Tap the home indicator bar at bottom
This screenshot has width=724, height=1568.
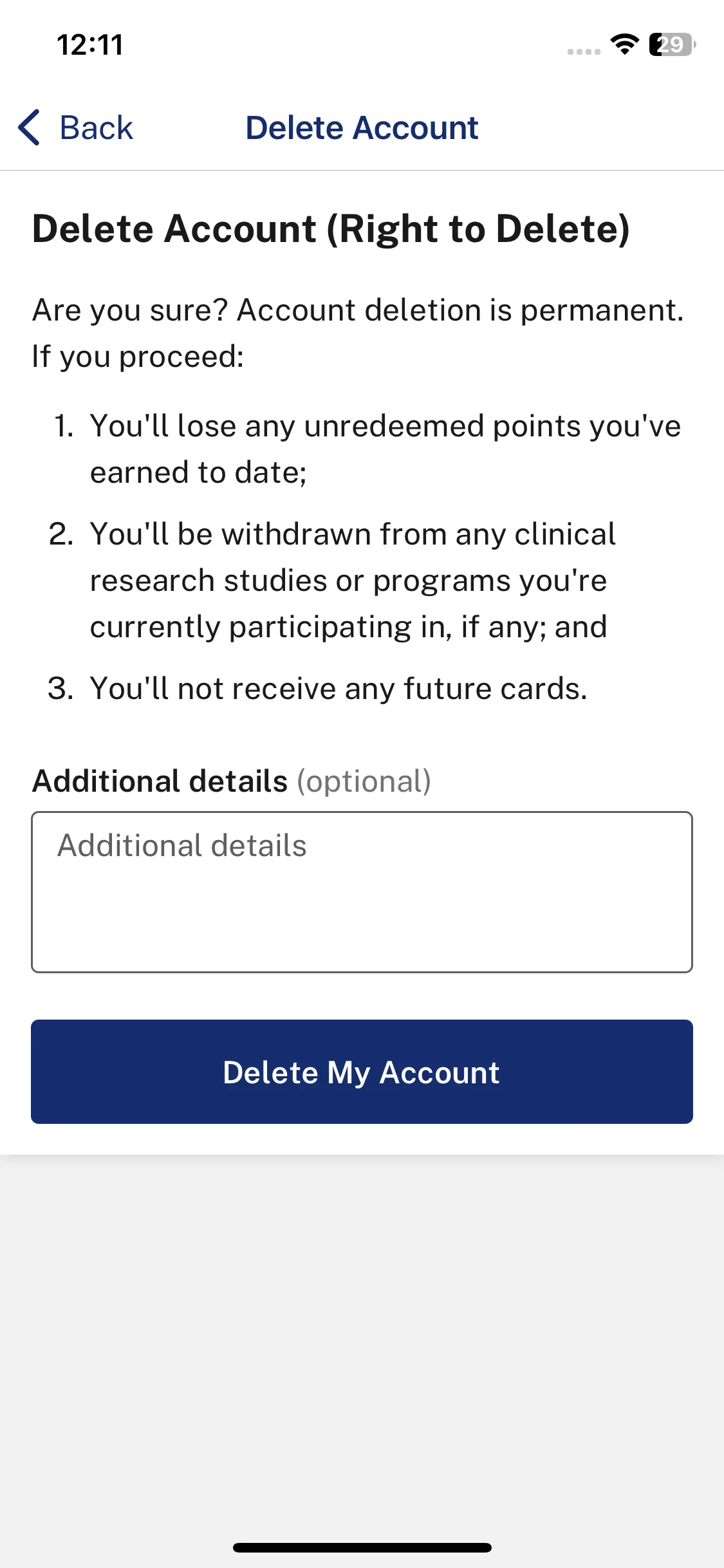pyautogui.click(x=362, y=1547)
